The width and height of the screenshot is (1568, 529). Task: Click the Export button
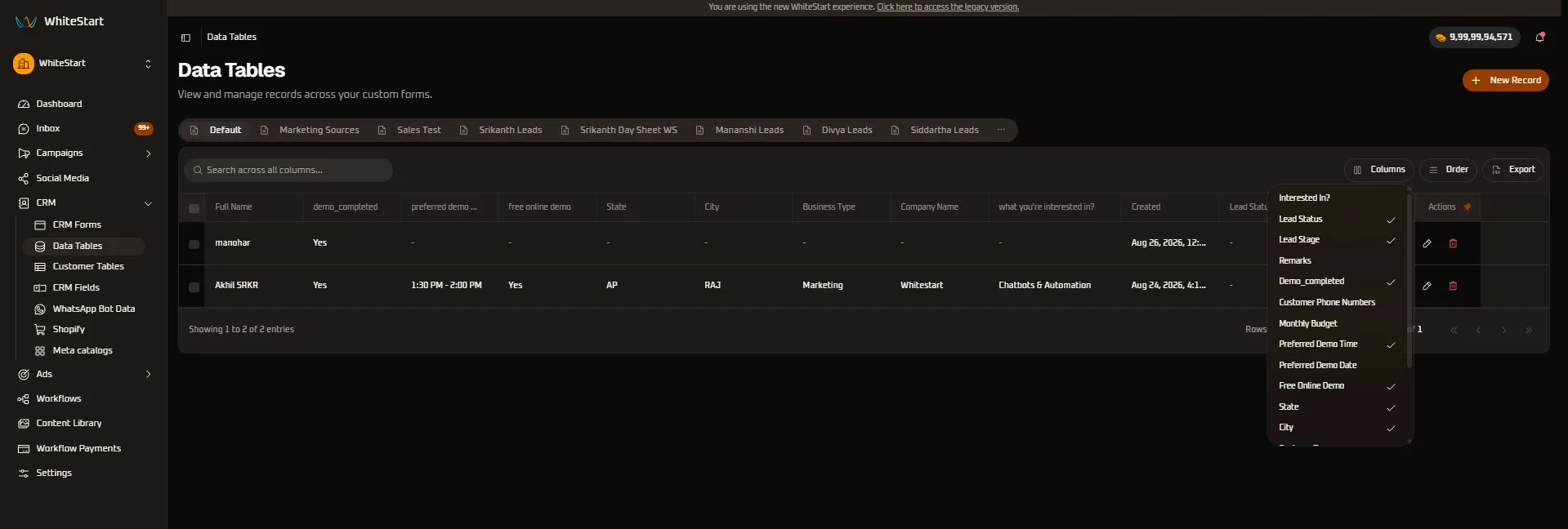[x=1513, y=170]
